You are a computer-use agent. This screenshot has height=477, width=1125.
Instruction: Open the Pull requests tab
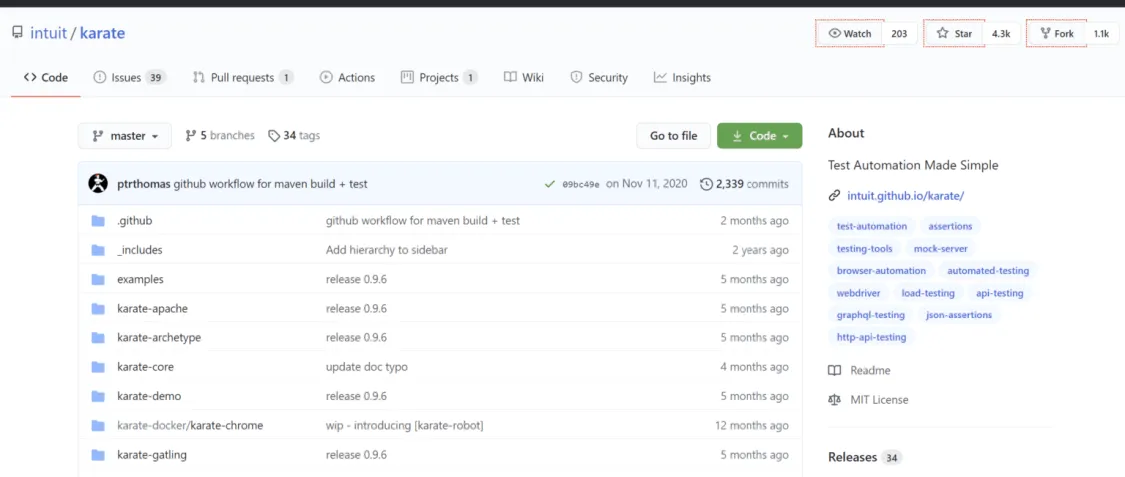[x=243, y=77]
